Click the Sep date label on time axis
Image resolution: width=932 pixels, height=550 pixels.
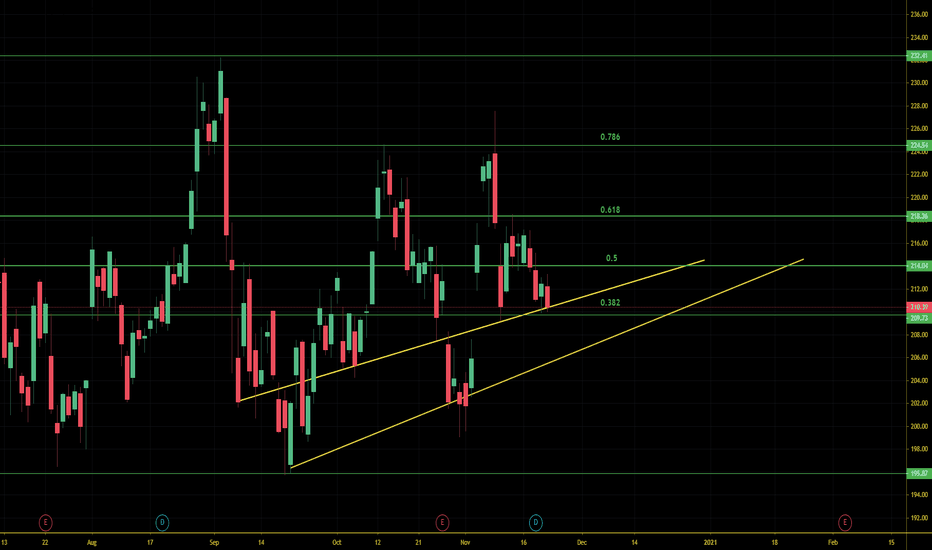[x=215, y=543]
